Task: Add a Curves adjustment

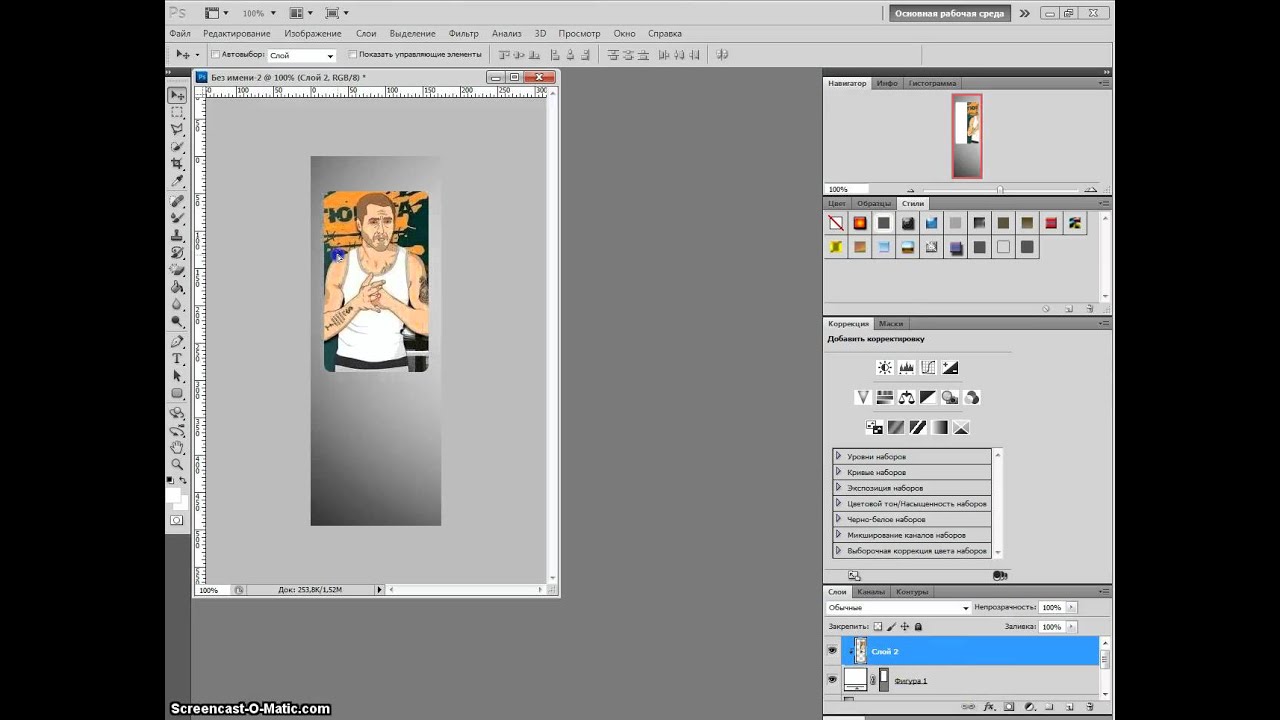Action: (928, 368)
